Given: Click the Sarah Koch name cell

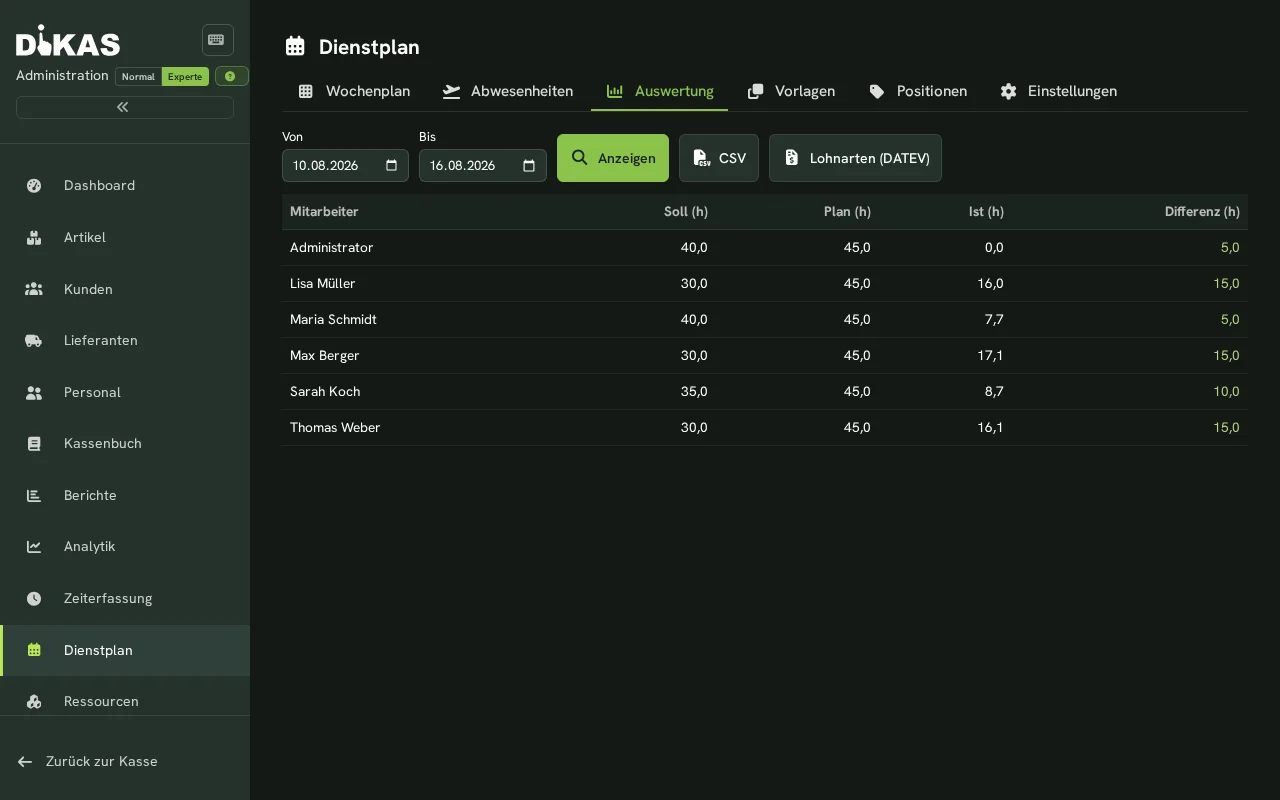Looking at the screenshot, I should click(x=325, y=391).
